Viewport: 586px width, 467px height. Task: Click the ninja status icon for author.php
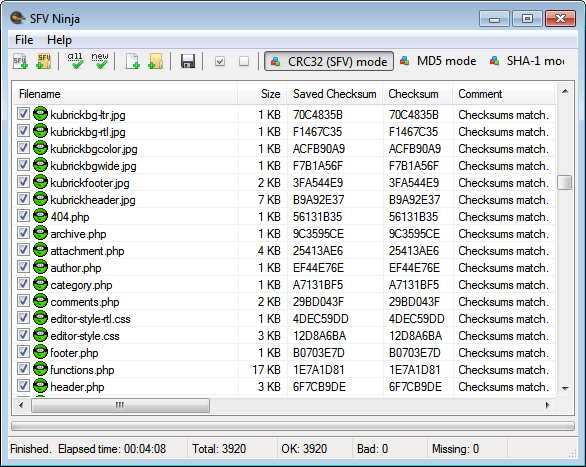[40, 267]
